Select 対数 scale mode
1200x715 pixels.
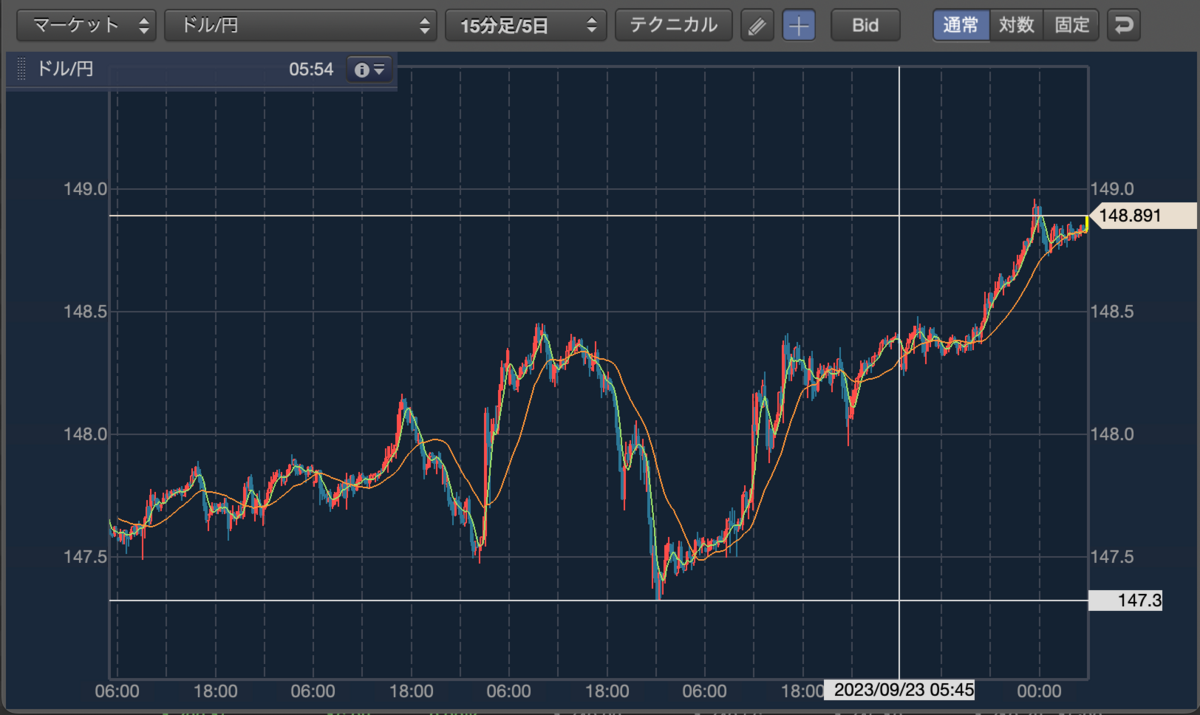(x=1016, y=25)
